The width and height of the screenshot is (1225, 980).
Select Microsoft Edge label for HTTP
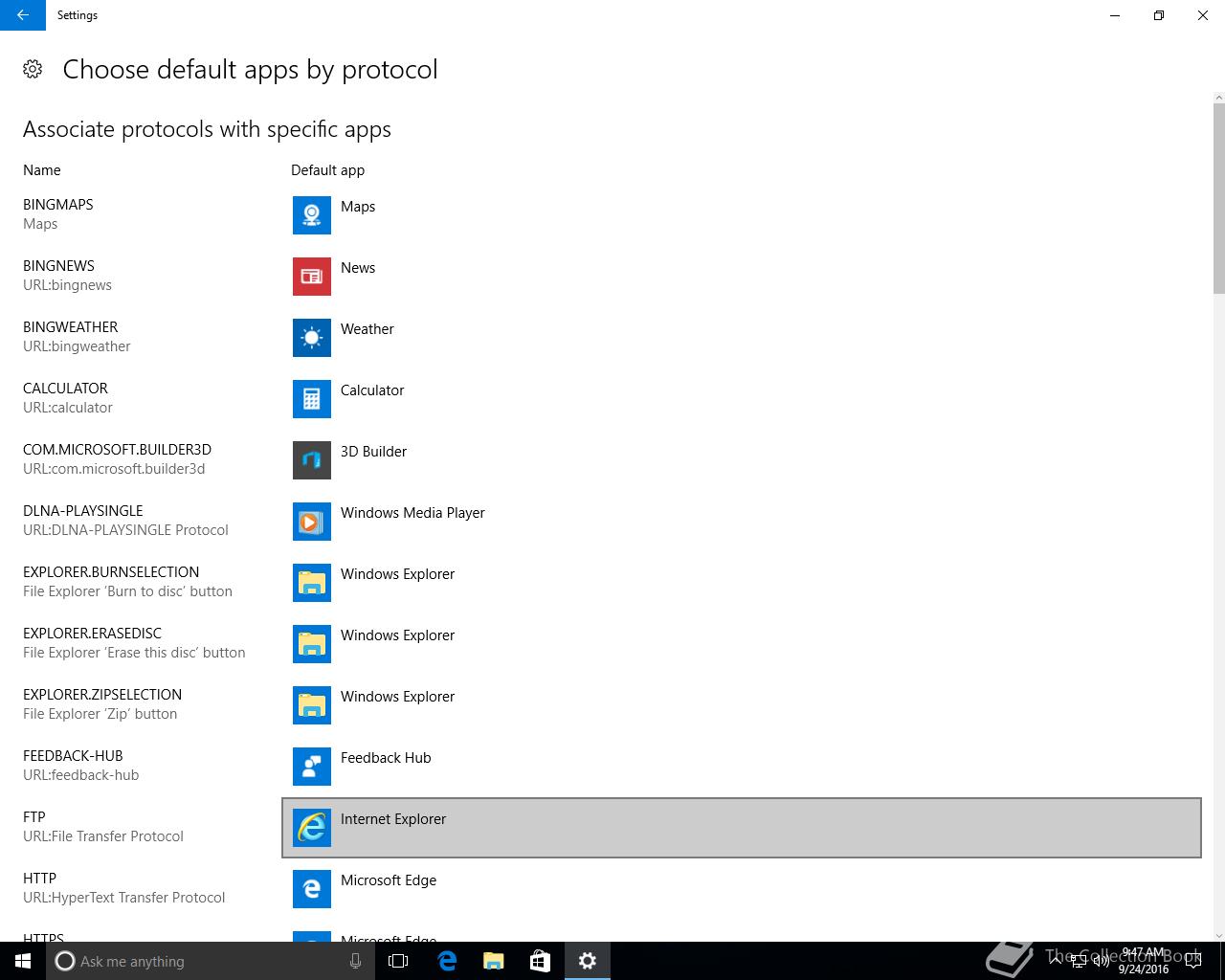[389, 880]
